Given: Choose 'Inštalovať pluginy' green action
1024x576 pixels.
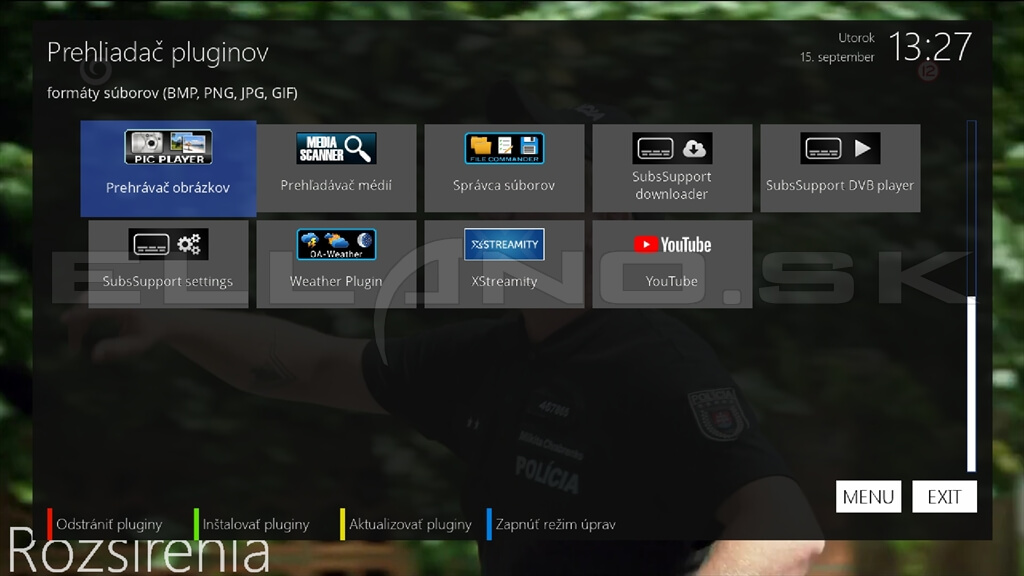Looking at the screenshot, I should pyautogui.click(x=256, y=524).
